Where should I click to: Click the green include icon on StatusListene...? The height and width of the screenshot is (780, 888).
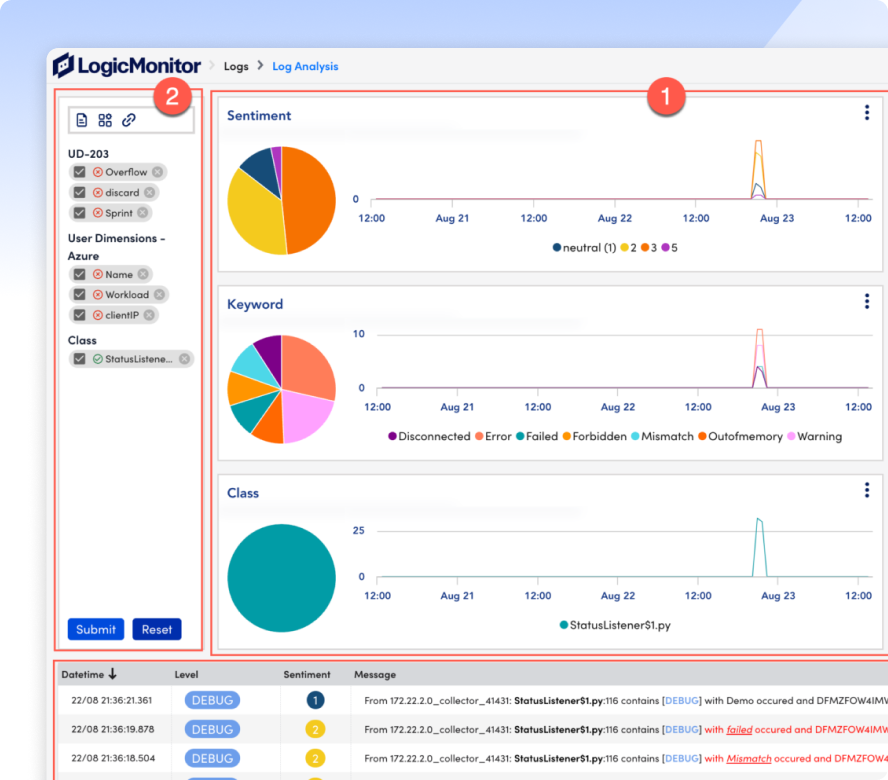point(98,359)
